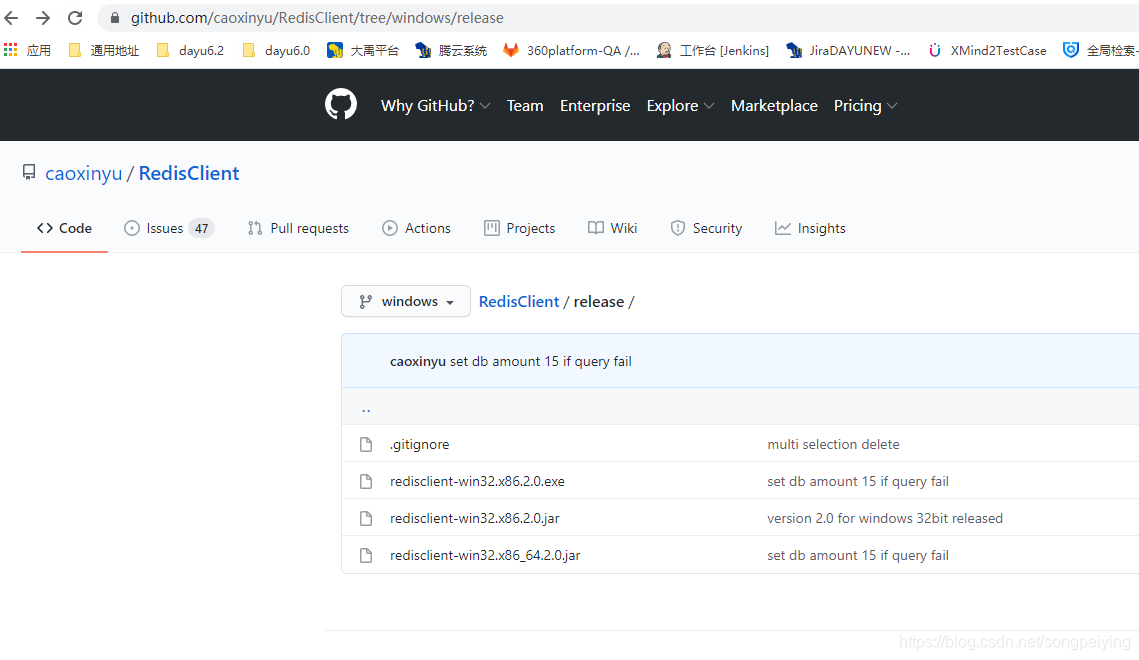
Task: Open redisclient-win32.x86.2.0.jar file
Action: point(474,518)
